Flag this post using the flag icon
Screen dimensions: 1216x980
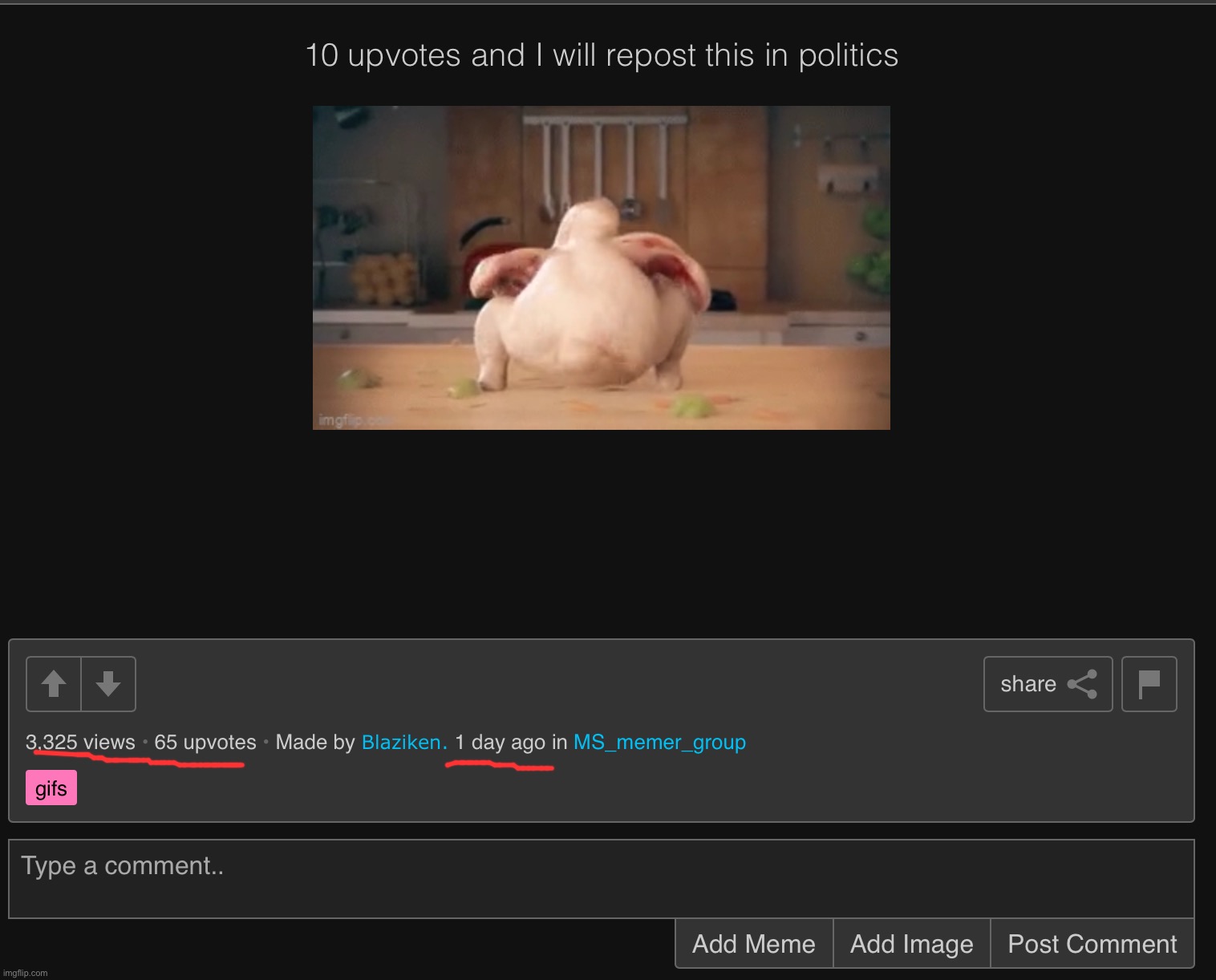(1149, 684)
